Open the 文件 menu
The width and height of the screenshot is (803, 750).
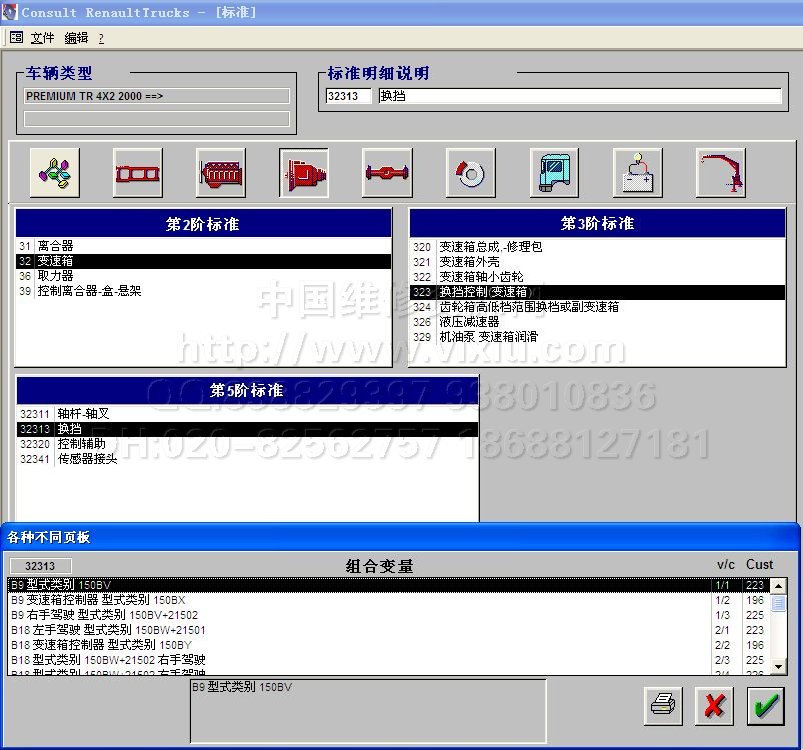coord(42,38)
